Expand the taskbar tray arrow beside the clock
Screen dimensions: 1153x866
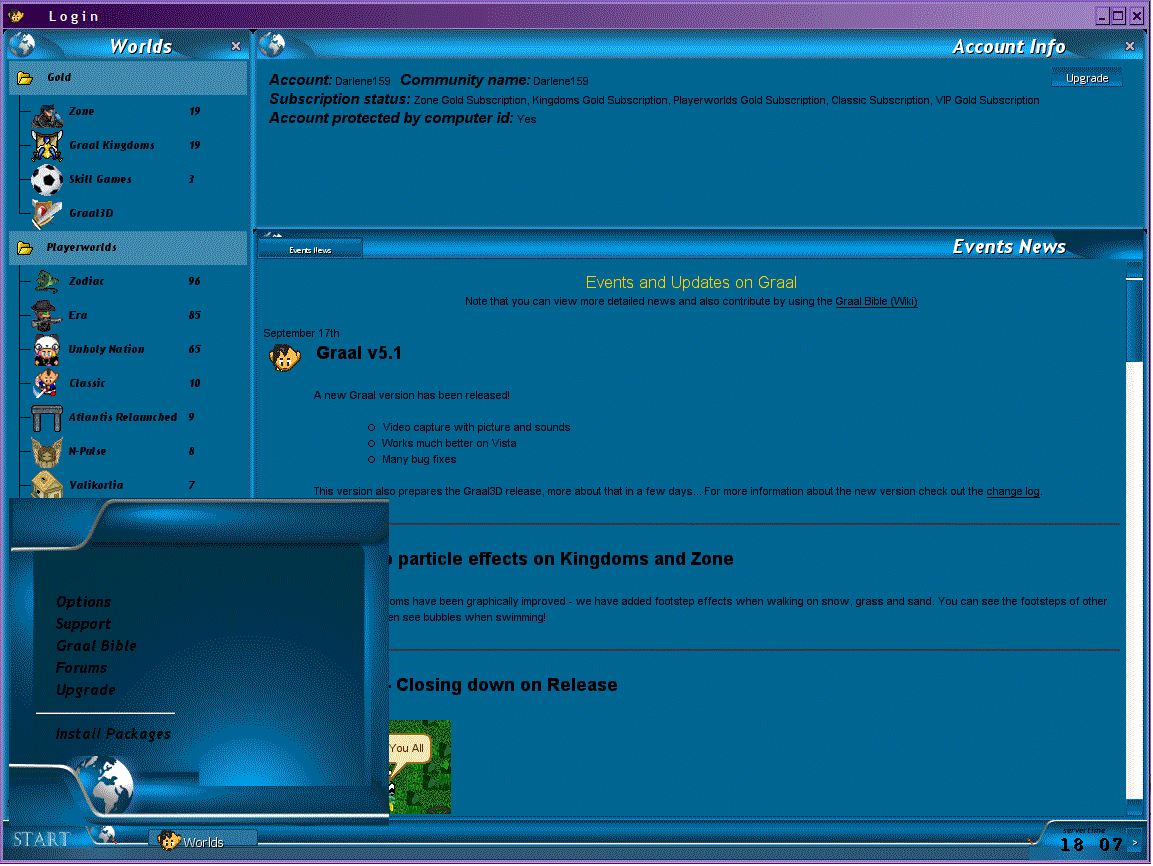[x=1135, y=842]
